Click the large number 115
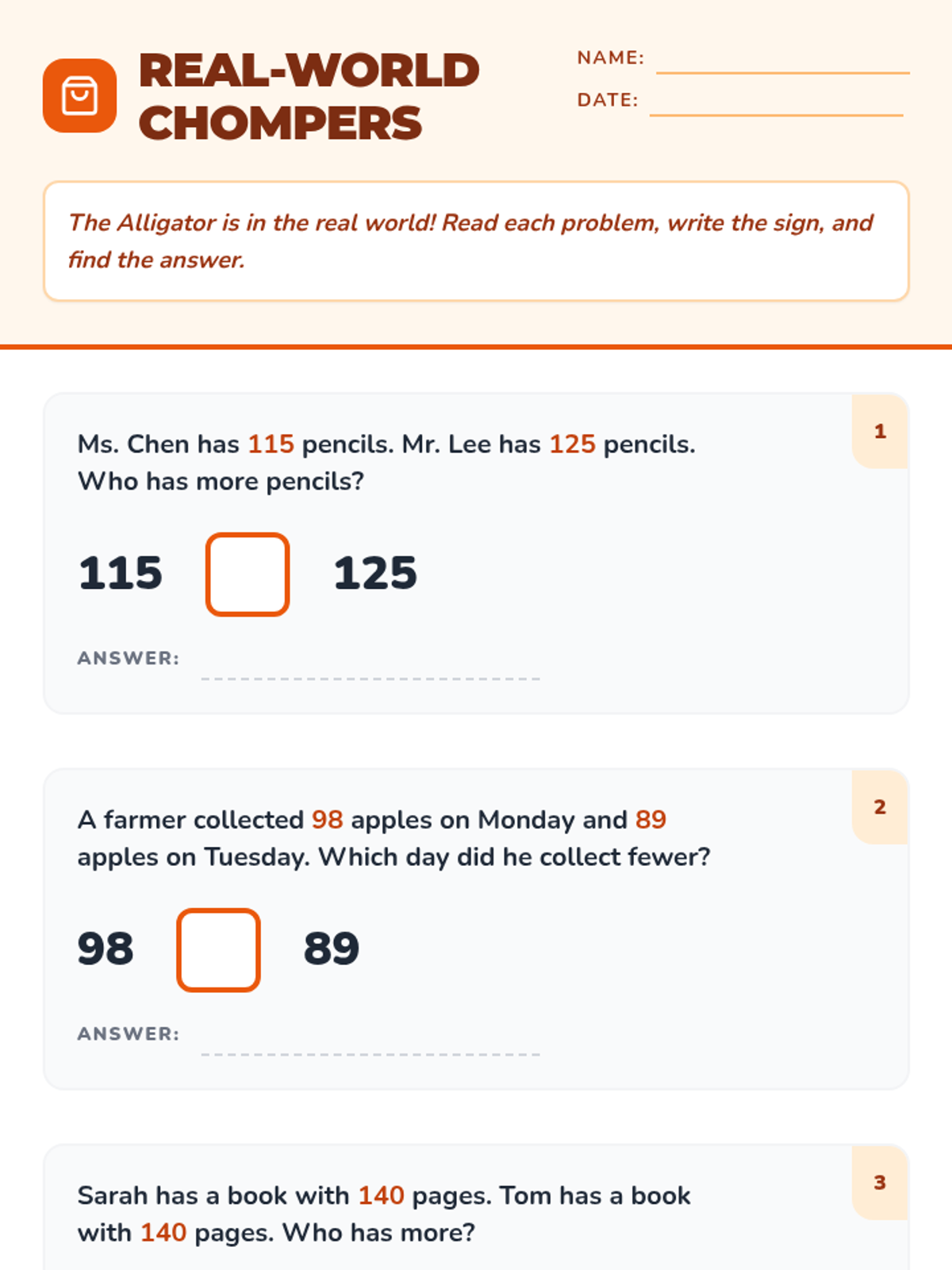This screenshot has height=1270, width=952. click(121, 573)
